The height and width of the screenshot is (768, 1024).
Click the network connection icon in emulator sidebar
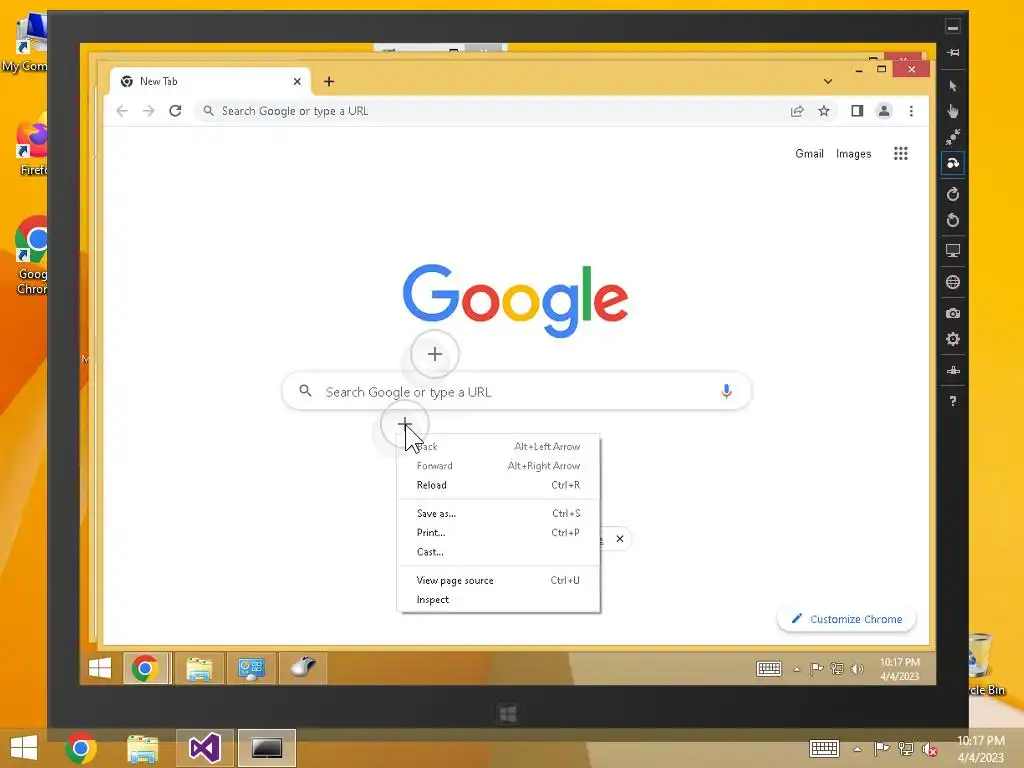[953, 370]
